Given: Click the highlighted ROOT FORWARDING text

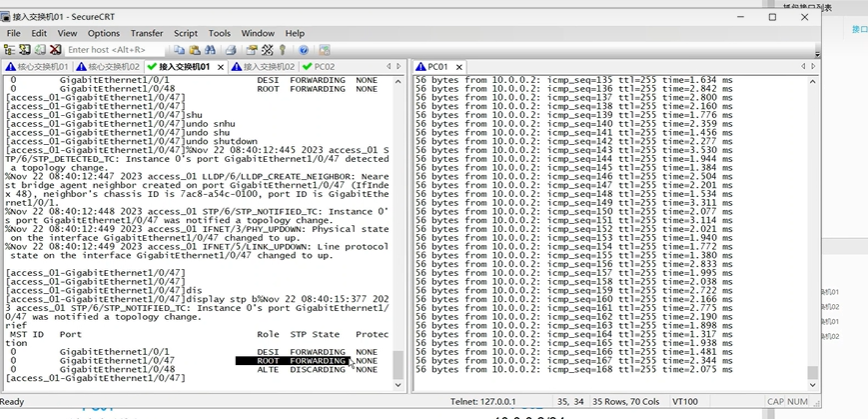Looking at the screenshot, I should click(292, 361).
